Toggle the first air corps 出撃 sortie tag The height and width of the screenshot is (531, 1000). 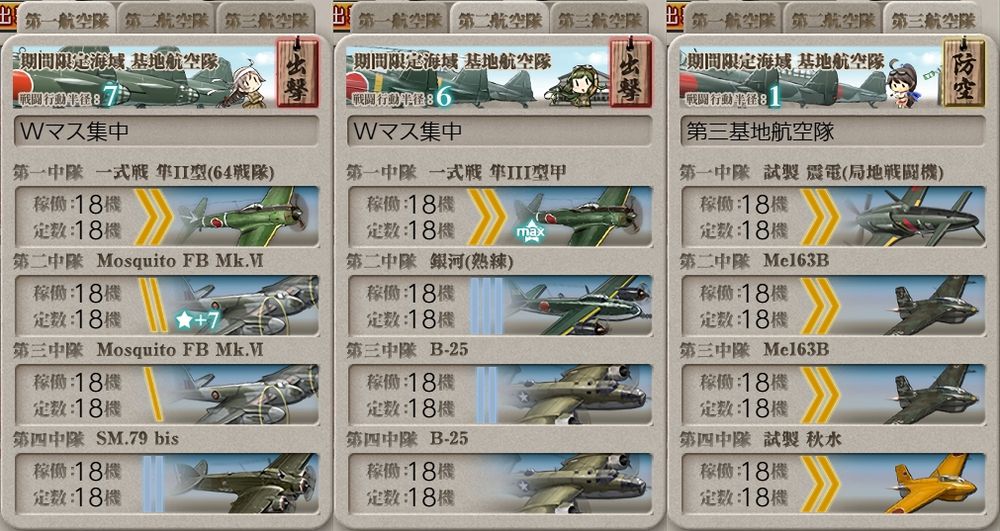pyautogui.click(x=297, y=73)
